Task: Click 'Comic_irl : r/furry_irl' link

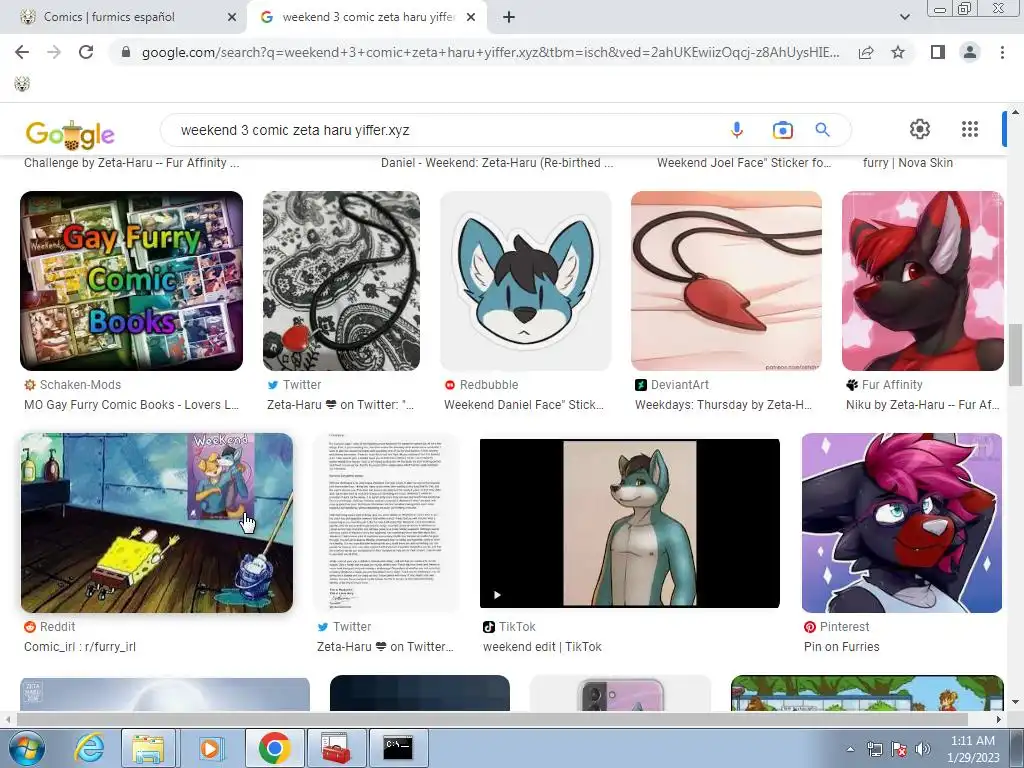Action: 80,647
